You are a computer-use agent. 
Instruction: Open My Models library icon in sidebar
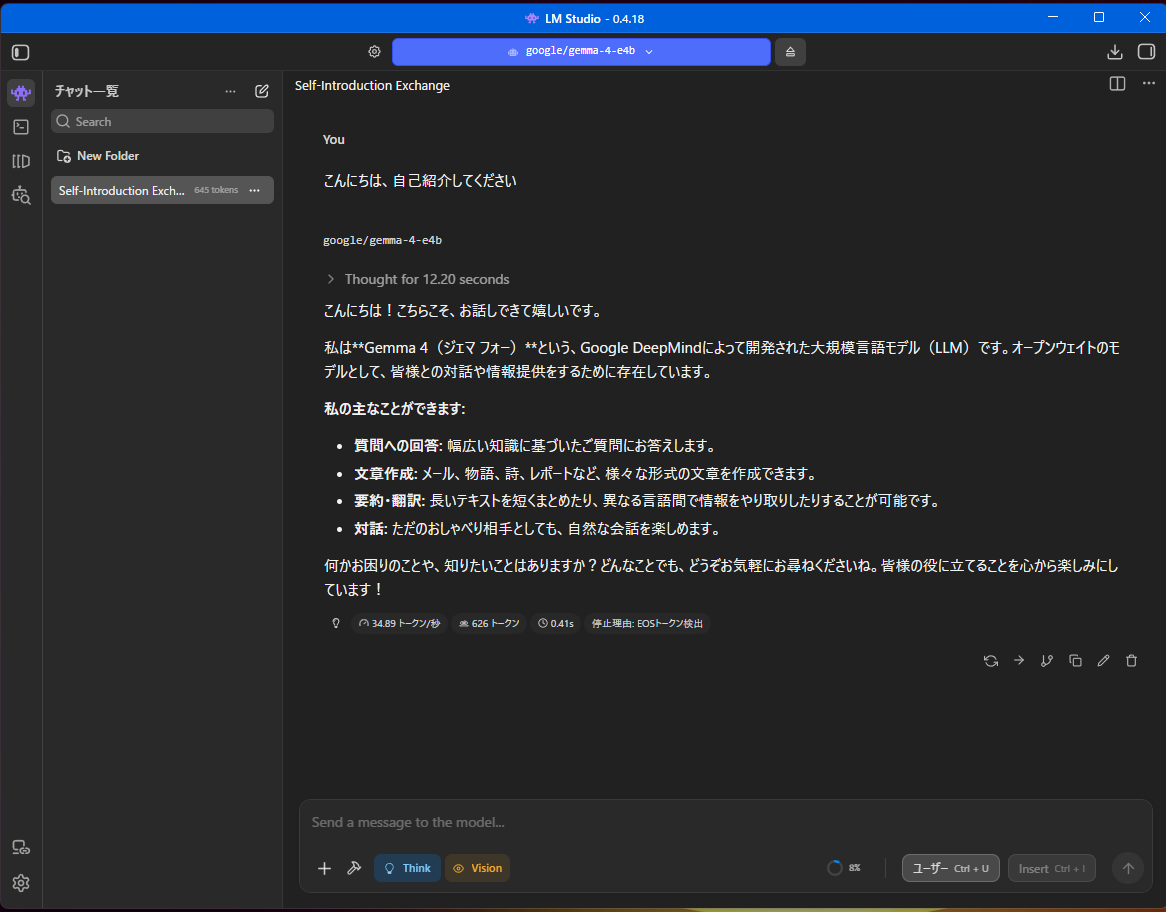(21, 161)
